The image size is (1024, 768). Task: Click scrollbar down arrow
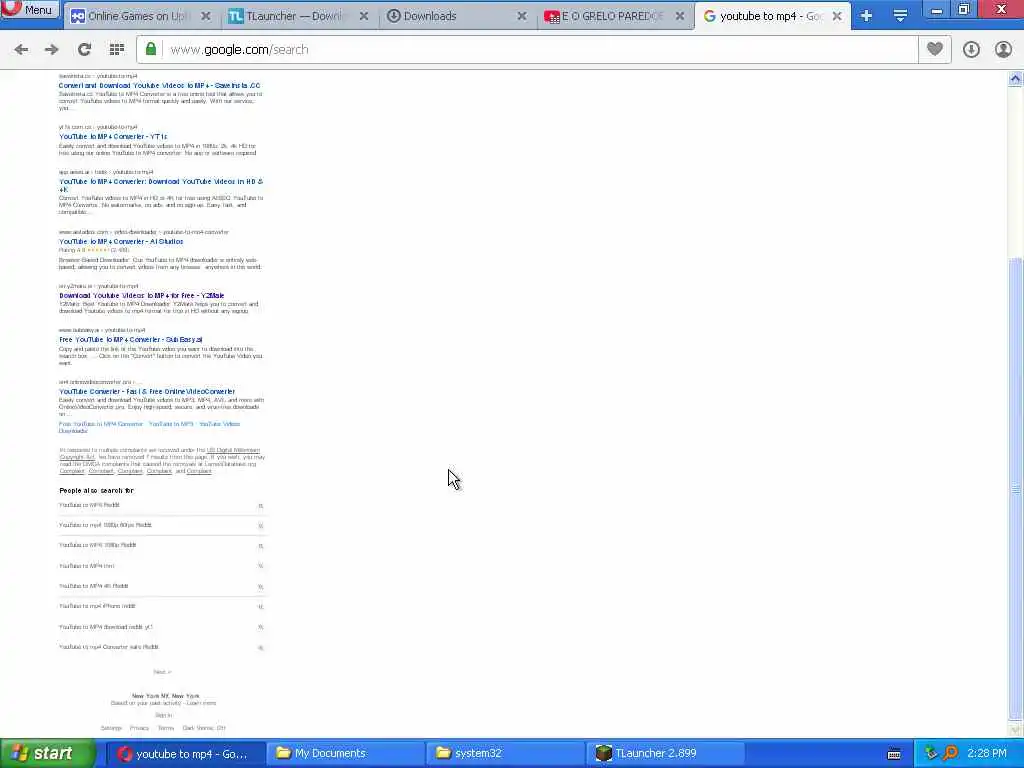(x=1015, y=729)
